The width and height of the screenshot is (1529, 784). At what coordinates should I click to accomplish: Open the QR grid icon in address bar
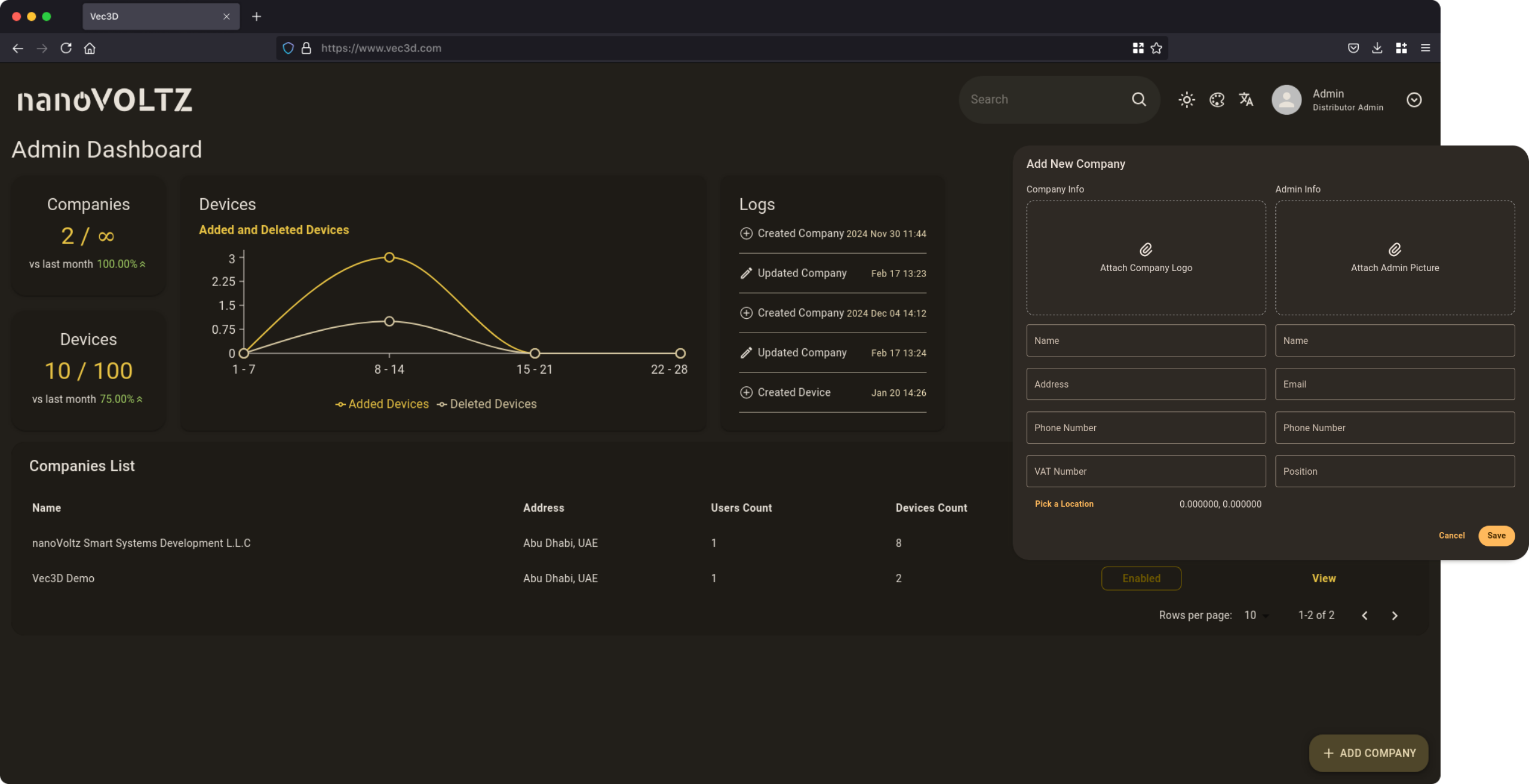pyautogui.click(x=1138, y=48)
